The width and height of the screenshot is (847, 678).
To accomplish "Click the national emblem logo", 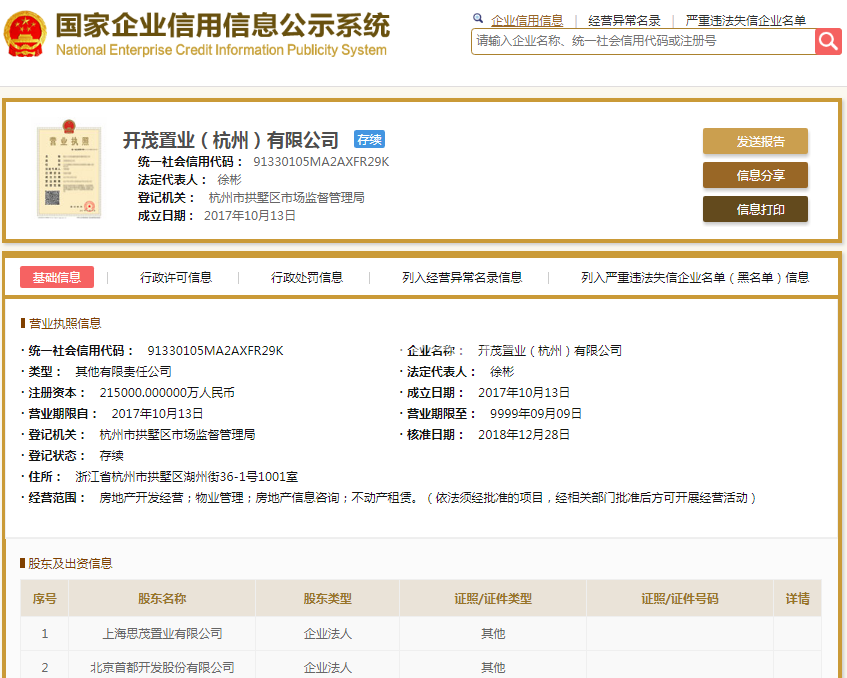I will pos(25,34).
